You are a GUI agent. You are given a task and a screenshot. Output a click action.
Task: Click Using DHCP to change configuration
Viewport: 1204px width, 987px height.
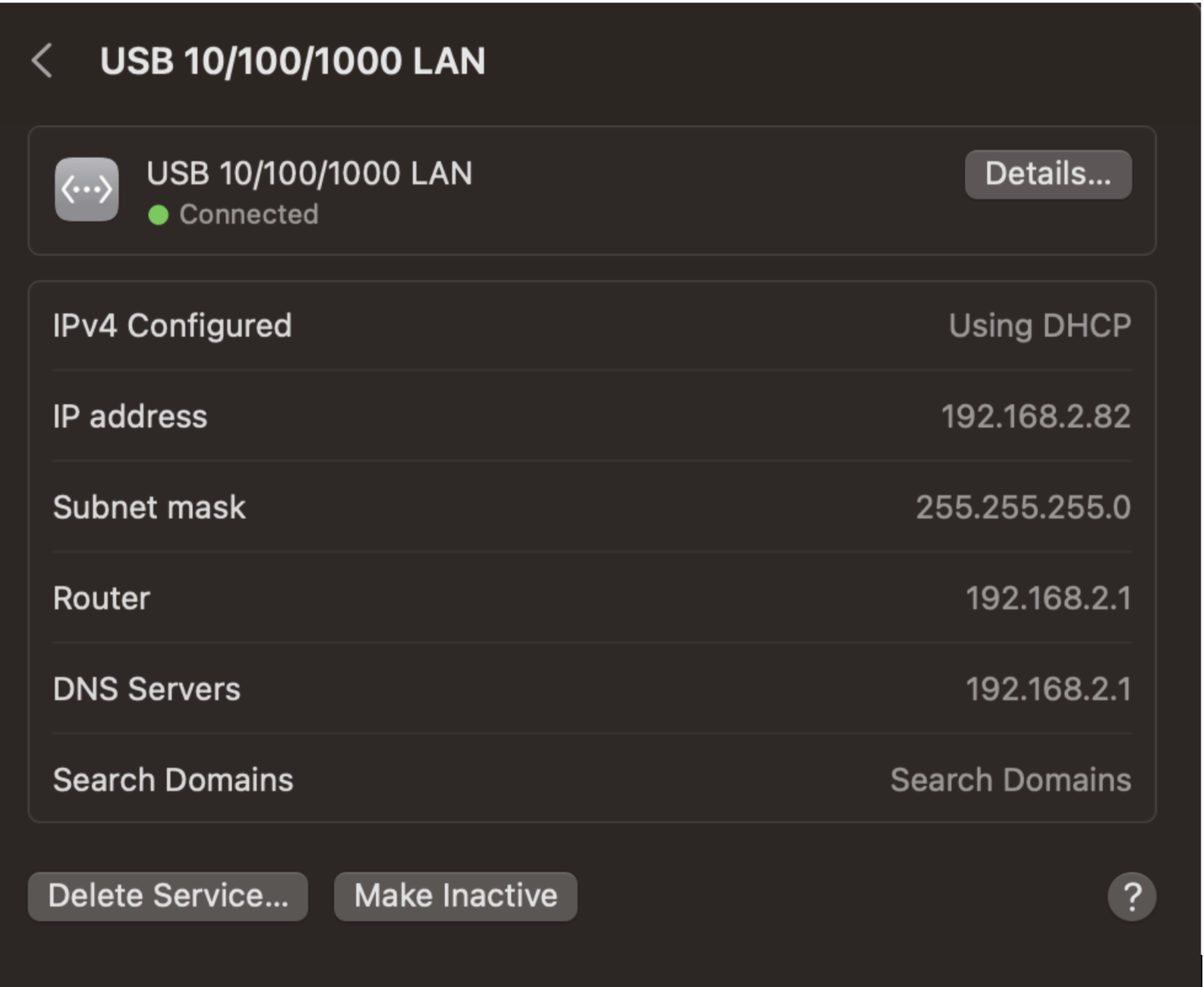click(1039, 325)
